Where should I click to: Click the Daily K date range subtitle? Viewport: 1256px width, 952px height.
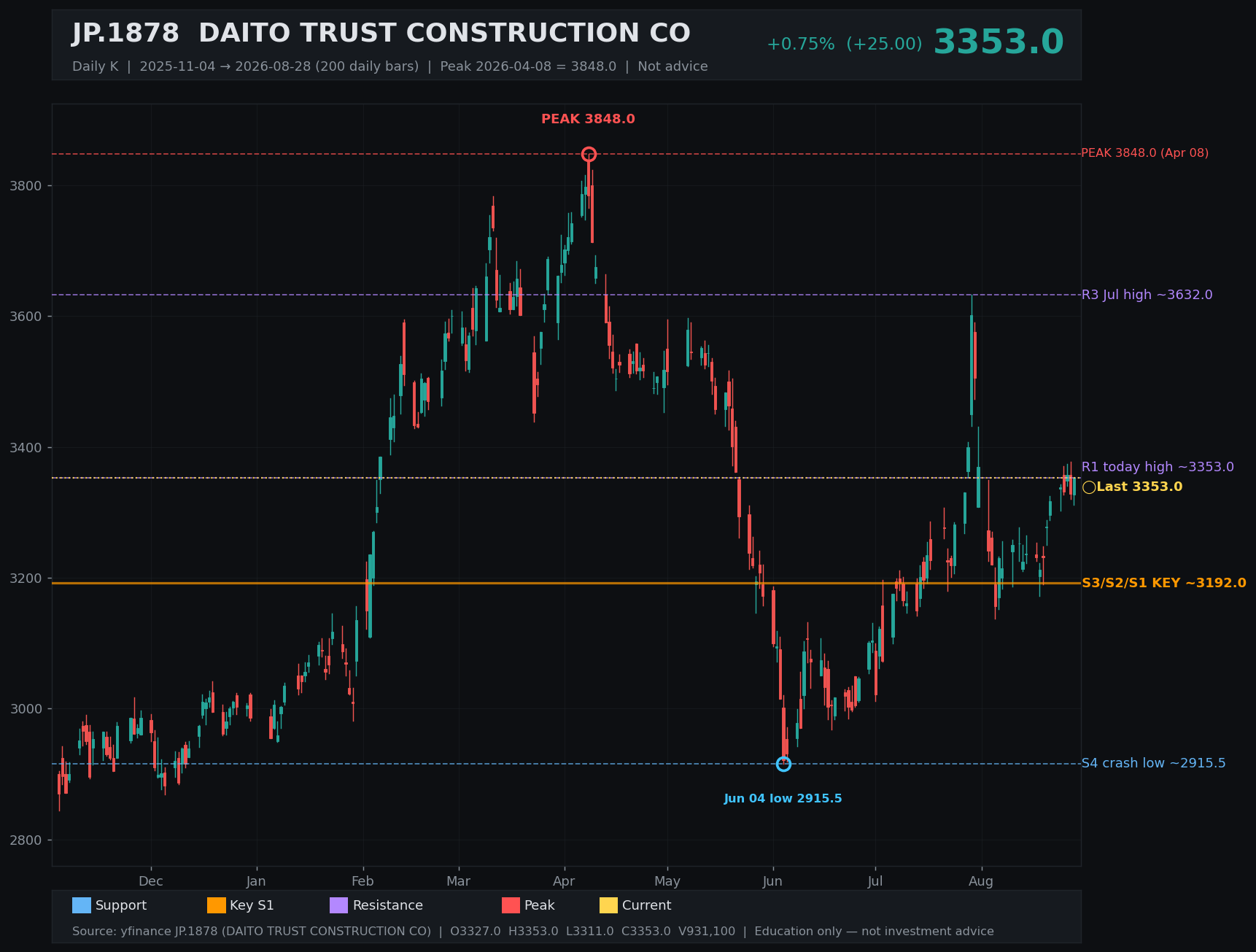click(x=389, y=66)
